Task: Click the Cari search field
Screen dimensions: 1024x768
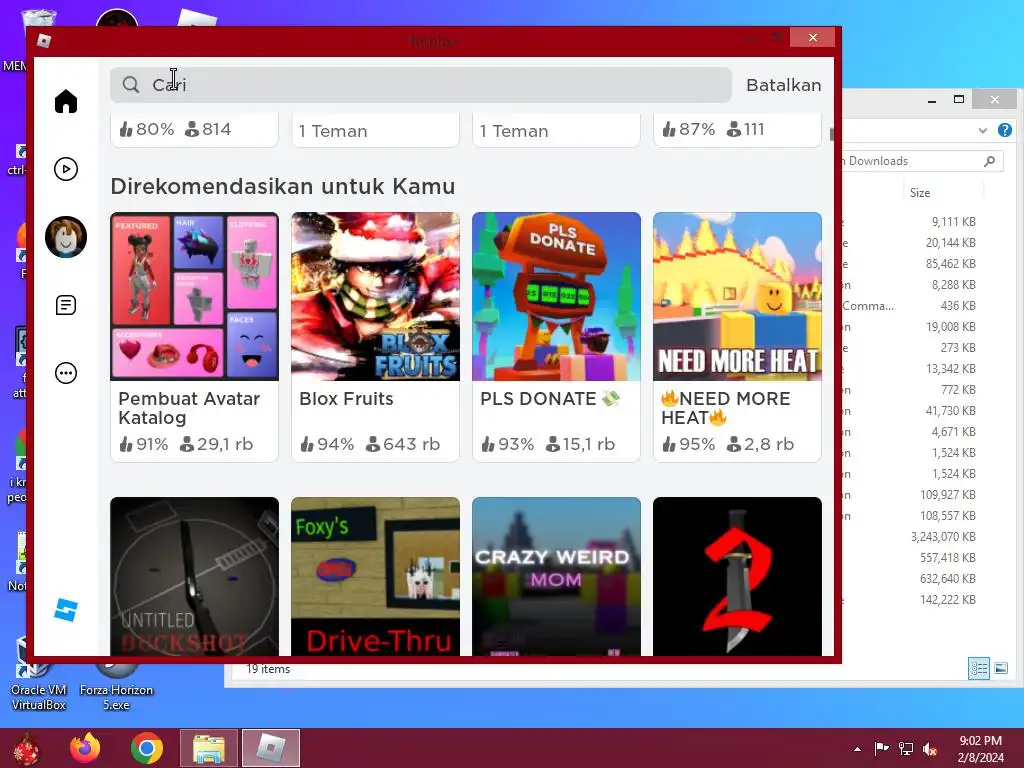Action: pyautogui.click(x=421, y=85)
